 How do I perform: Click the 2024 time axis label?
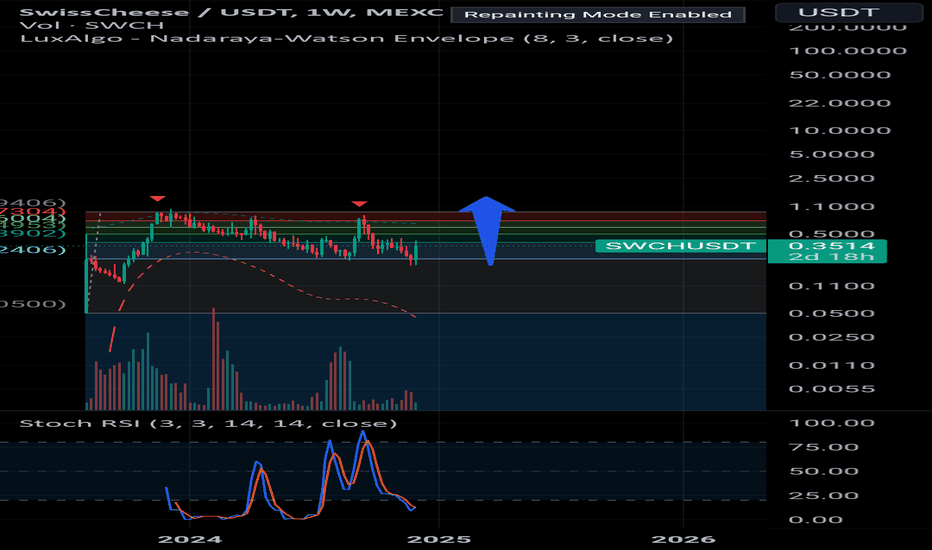coord(190,540)
